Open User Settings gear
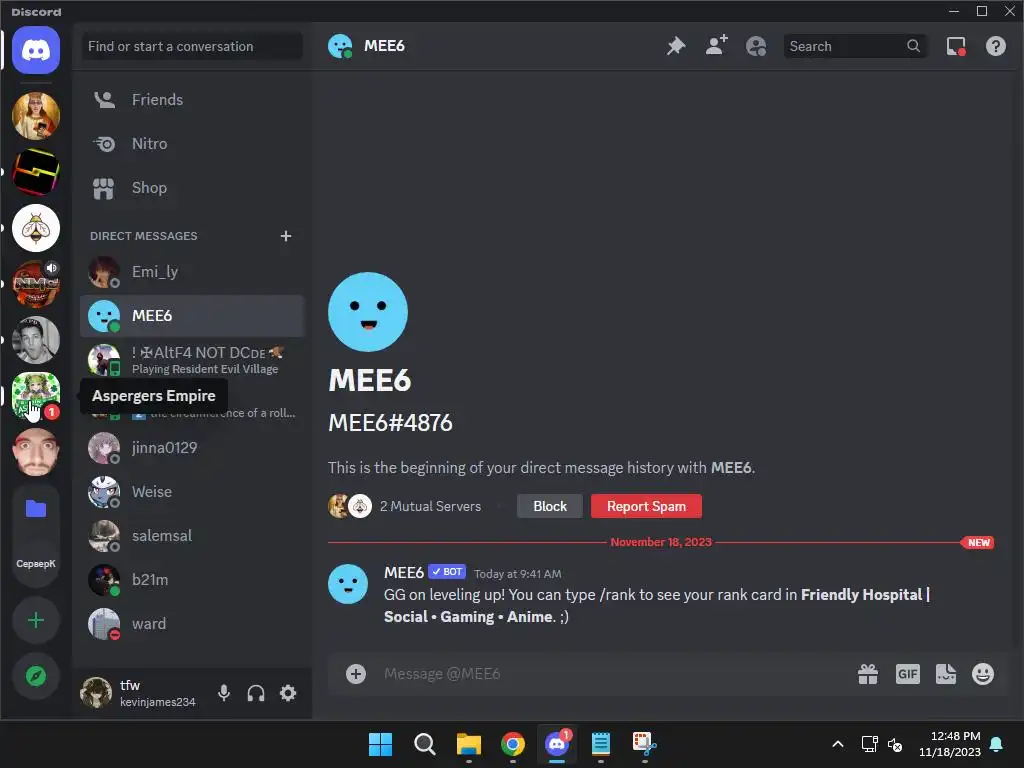The image size is (1024, 768). pyautogui.click(x=288, y=693)
